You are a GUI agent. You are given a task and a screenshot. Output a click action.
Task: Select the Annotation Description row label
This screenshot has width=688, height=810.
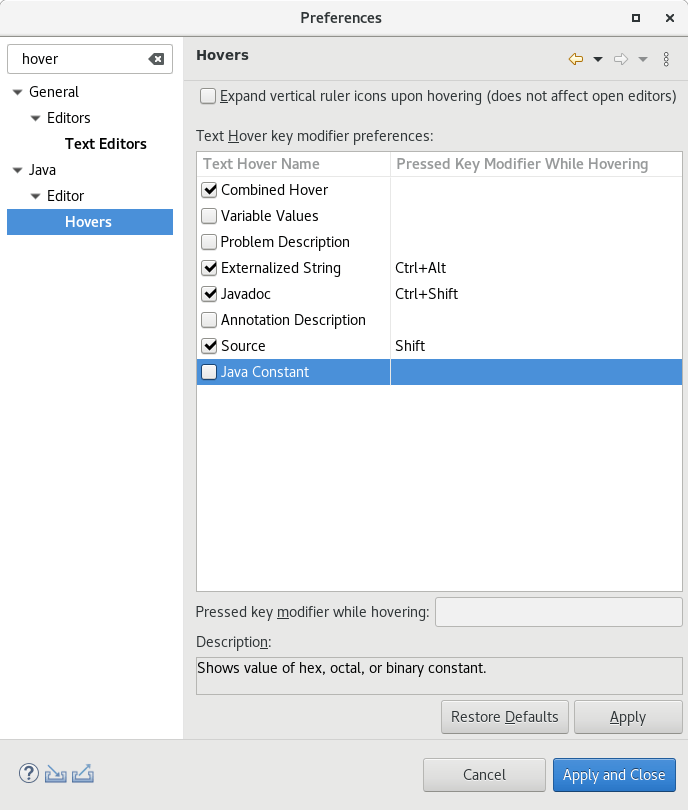tap(293, 320)
